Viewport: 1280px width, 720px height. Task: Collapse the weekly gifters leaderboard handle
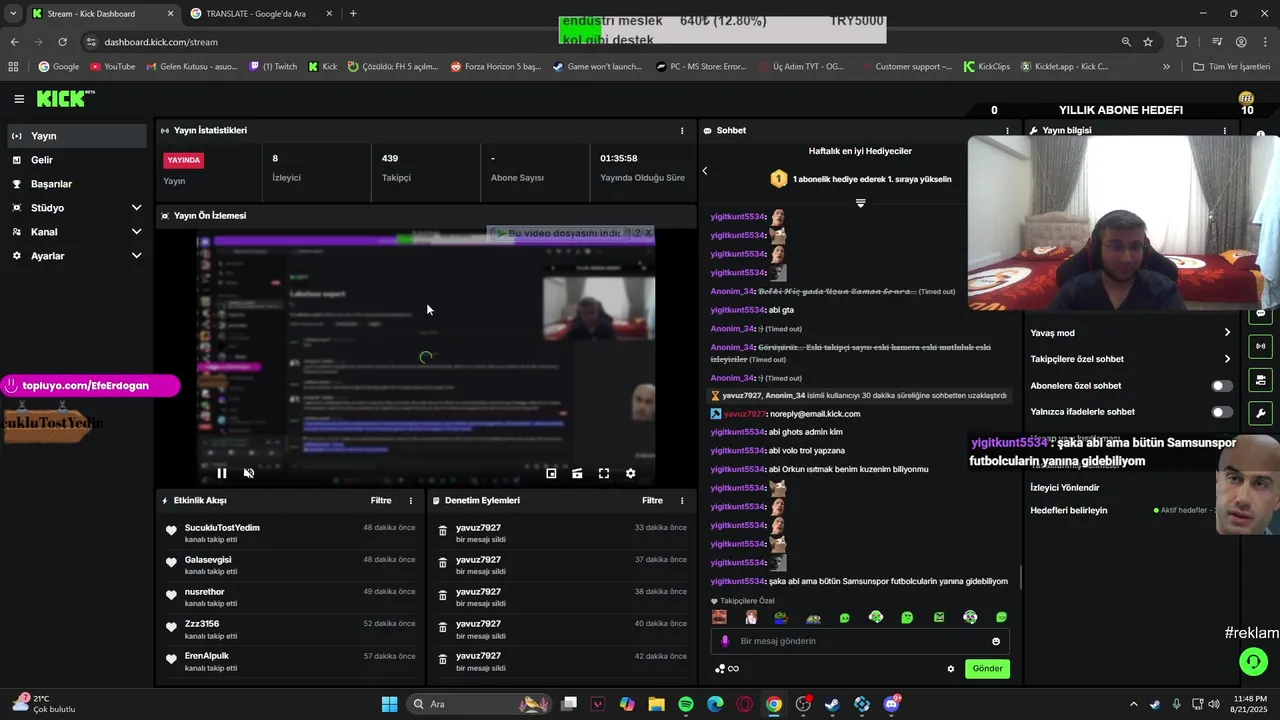click(x=860, y=203)
